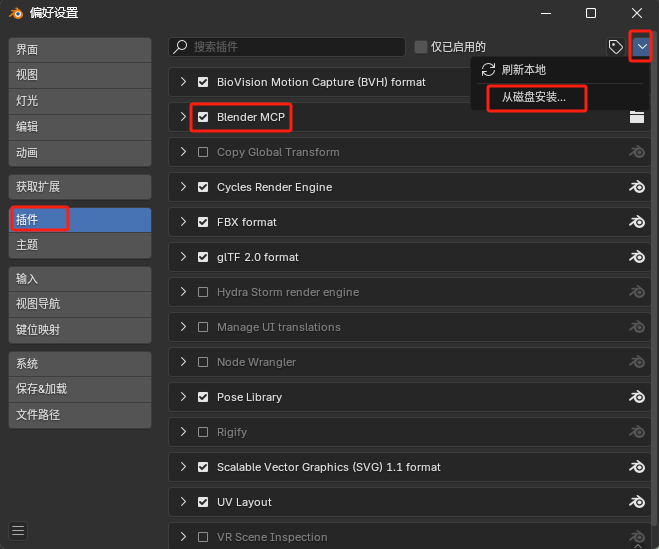Click Blender icon on SVG format row
The height and width of the screenshot is (549, 660).
click(637, 467)
